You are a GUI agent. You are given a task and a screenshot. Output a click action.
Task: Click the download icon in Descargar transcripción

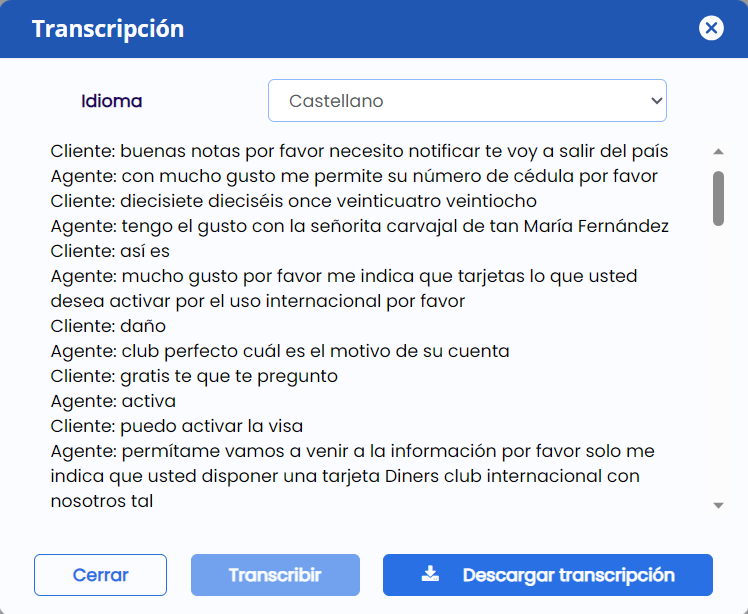click(x=430, y=574)
